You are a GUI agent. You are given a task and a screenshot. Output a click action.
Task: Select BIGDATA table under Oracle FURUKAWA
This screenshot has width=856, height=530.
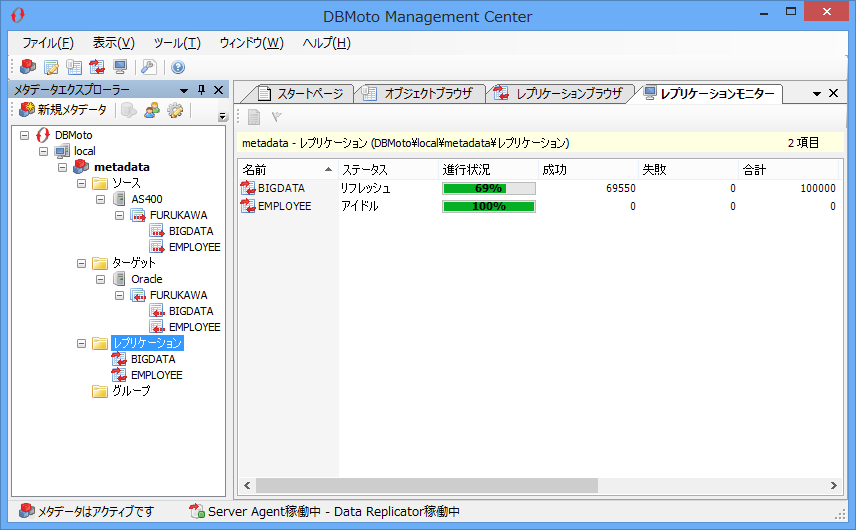(x=191, y=311)
